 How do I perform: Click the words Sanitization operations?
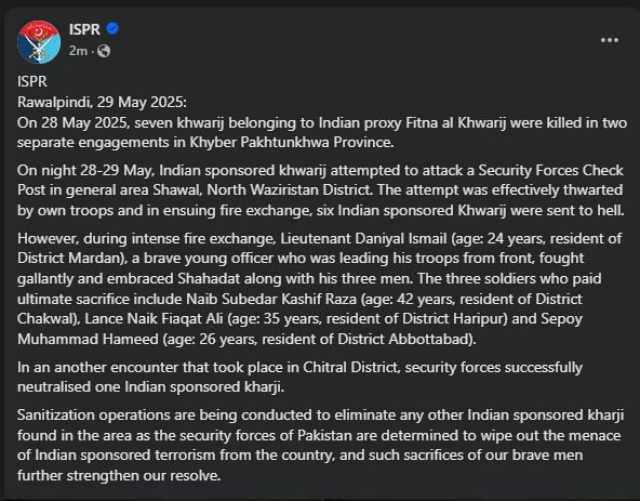point(93,415)
